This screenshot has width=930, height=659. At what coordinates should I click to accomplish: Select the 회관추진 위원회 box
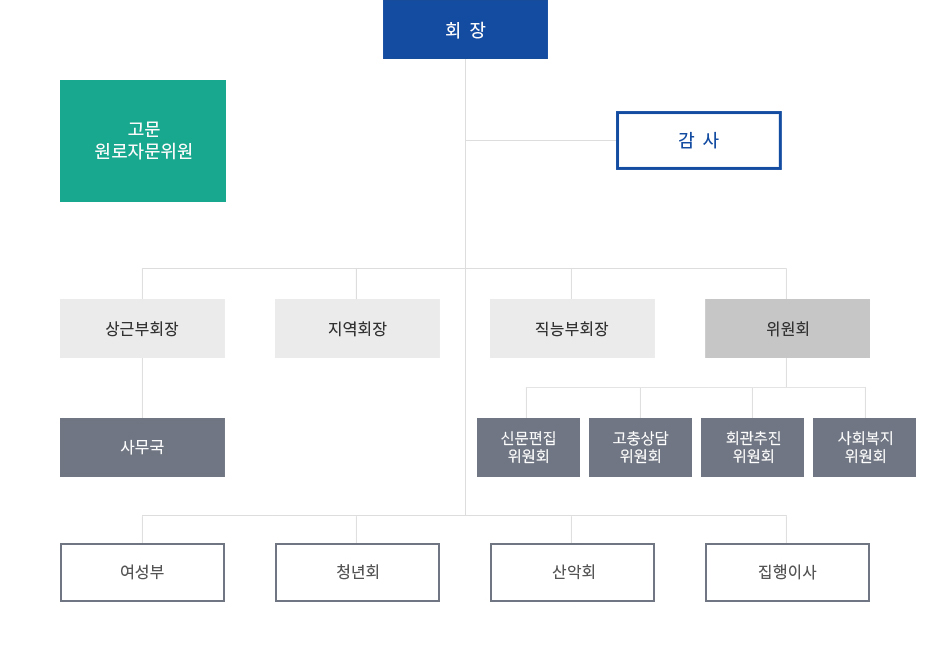point(753,447)
